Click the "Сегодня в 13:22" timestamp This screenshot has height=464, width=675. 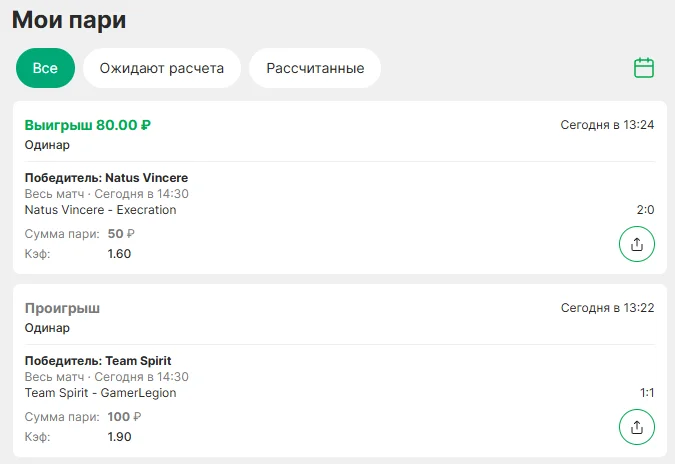tap(607, 308)
